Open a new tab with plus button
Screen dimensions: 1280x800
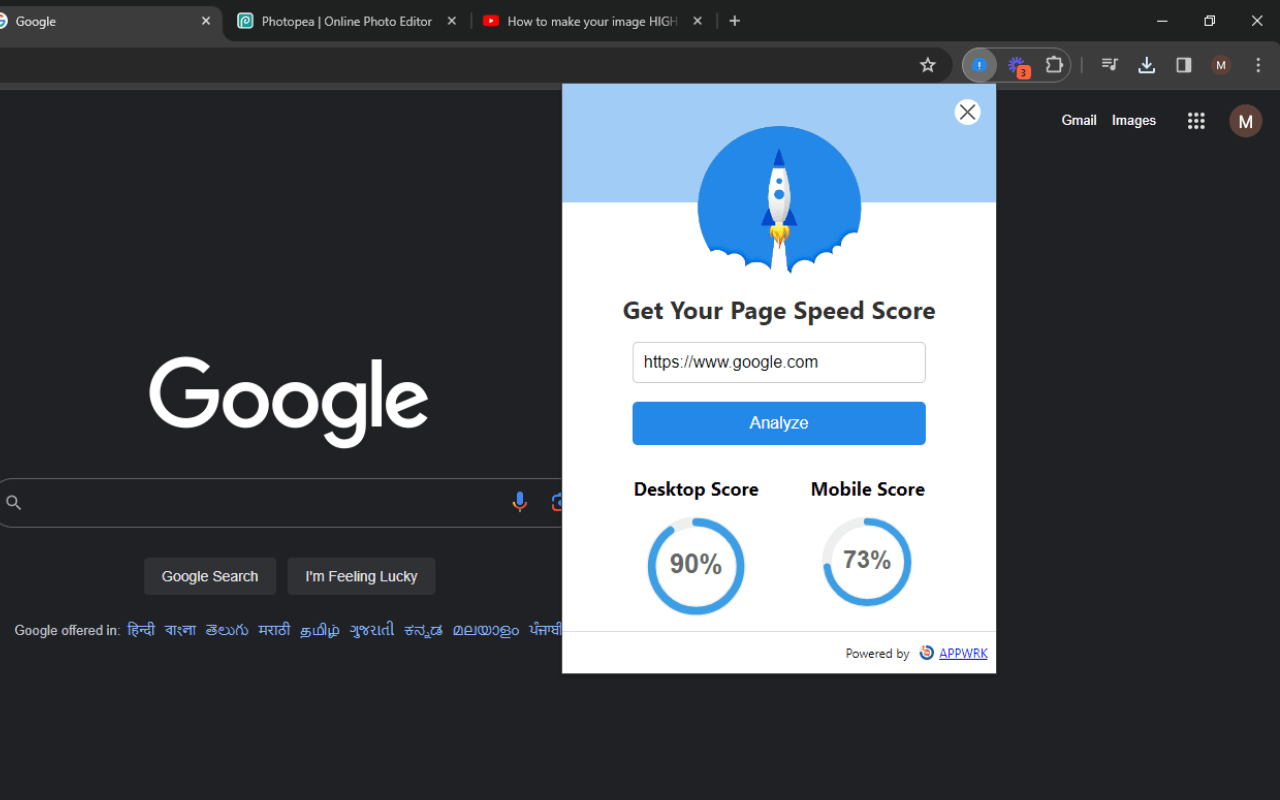735,21
